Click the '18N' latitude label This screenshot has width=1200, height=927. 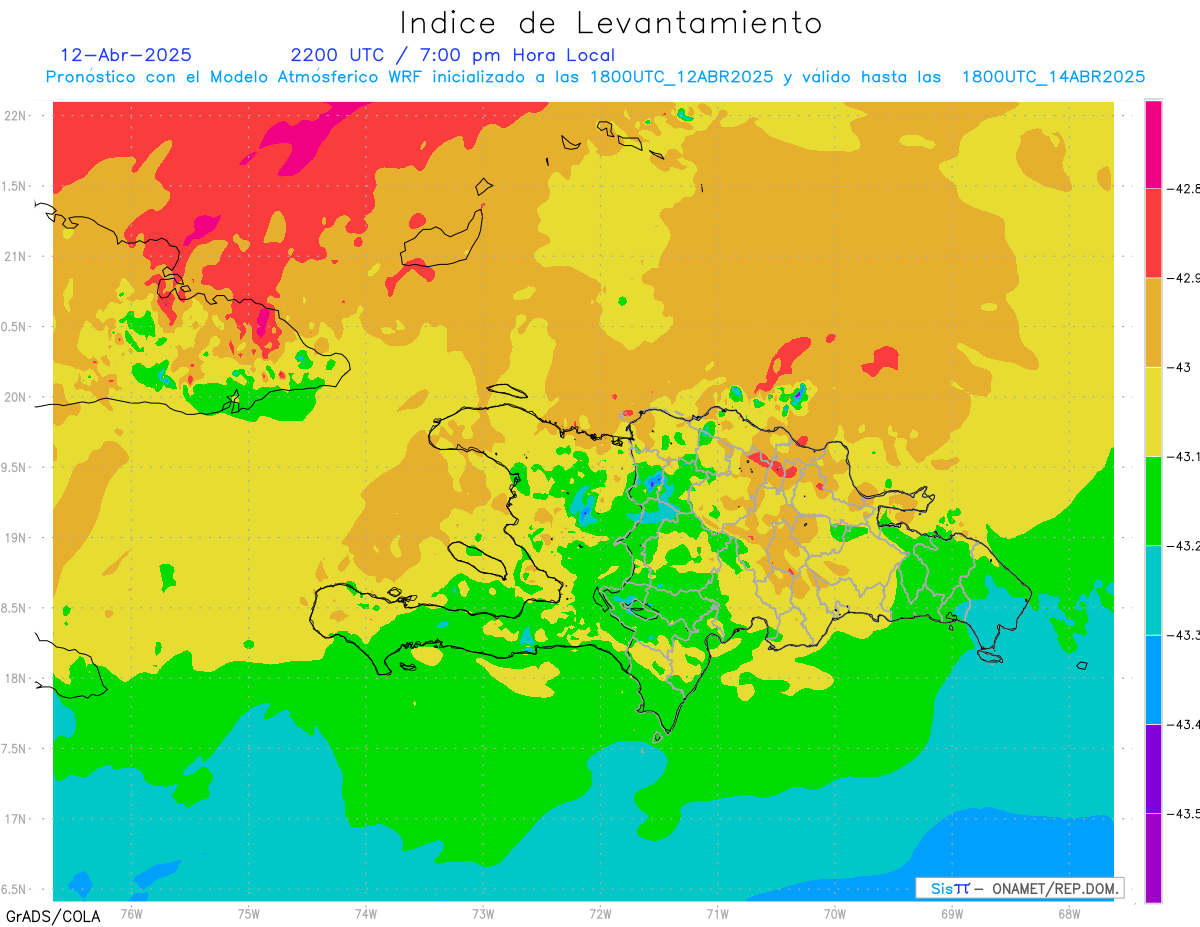(17, 678)
